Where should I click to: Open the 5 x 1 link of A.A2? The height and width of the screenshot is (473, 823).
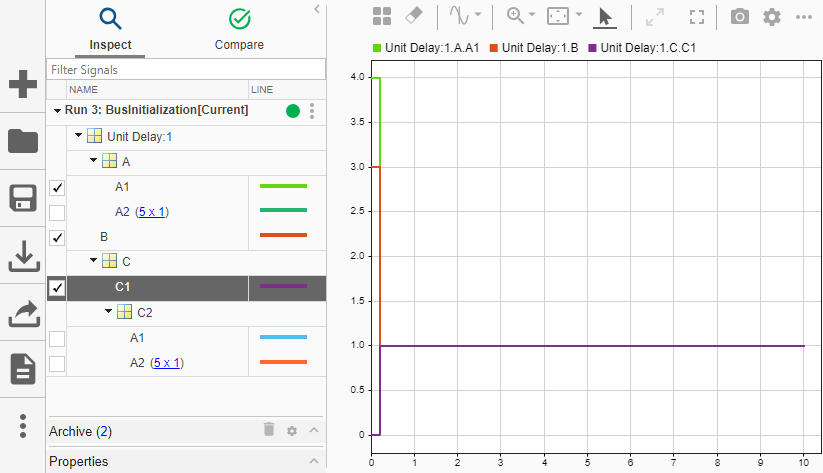[152, 212]
